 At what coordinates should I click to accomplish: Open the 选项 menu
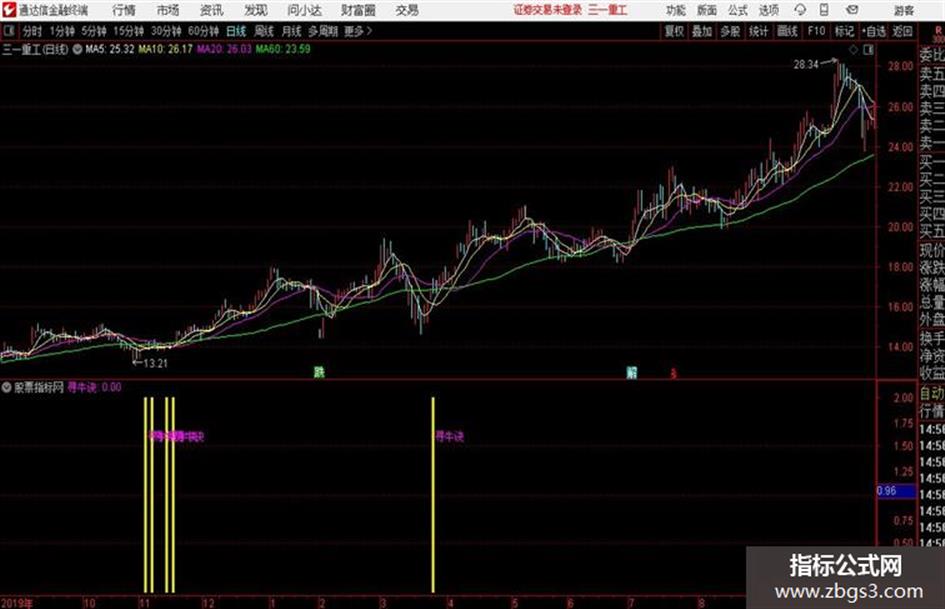pos(768,10)
